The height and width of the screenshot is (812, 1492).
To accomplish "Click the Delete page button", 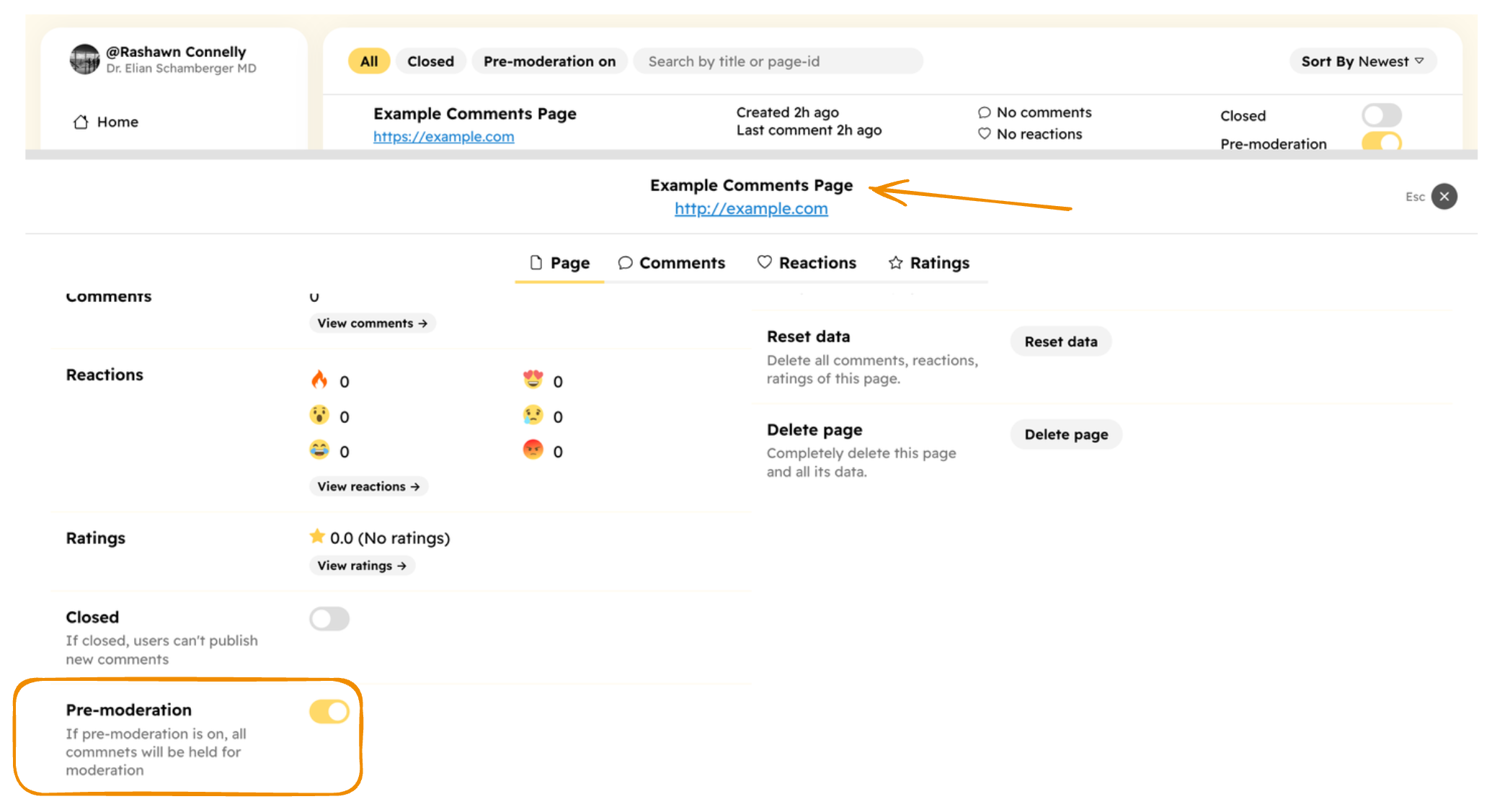I will point(1065,434).
